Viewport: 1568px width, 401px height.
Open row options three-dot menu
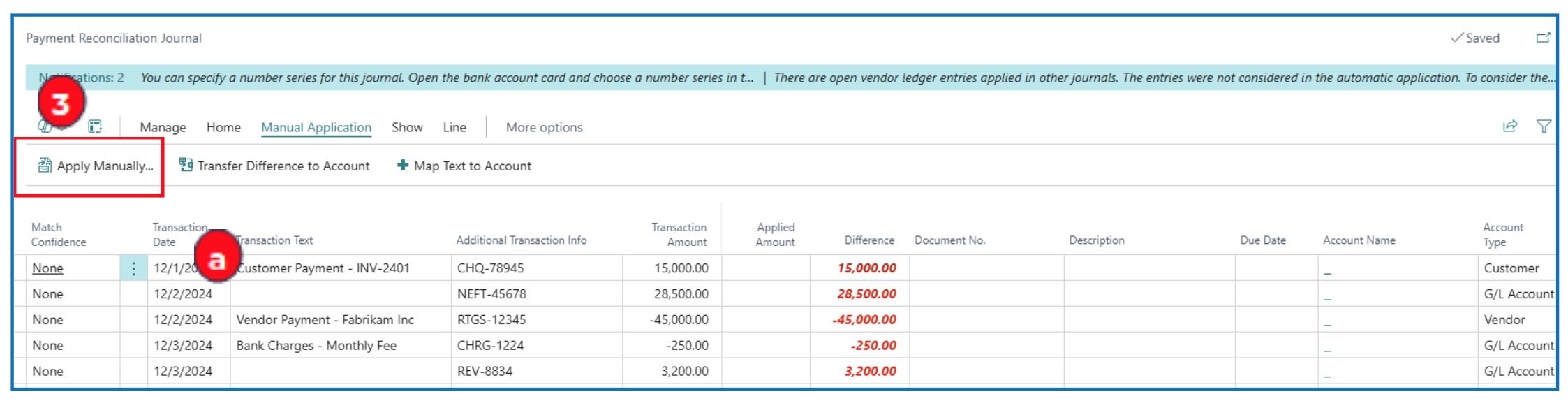133,268
